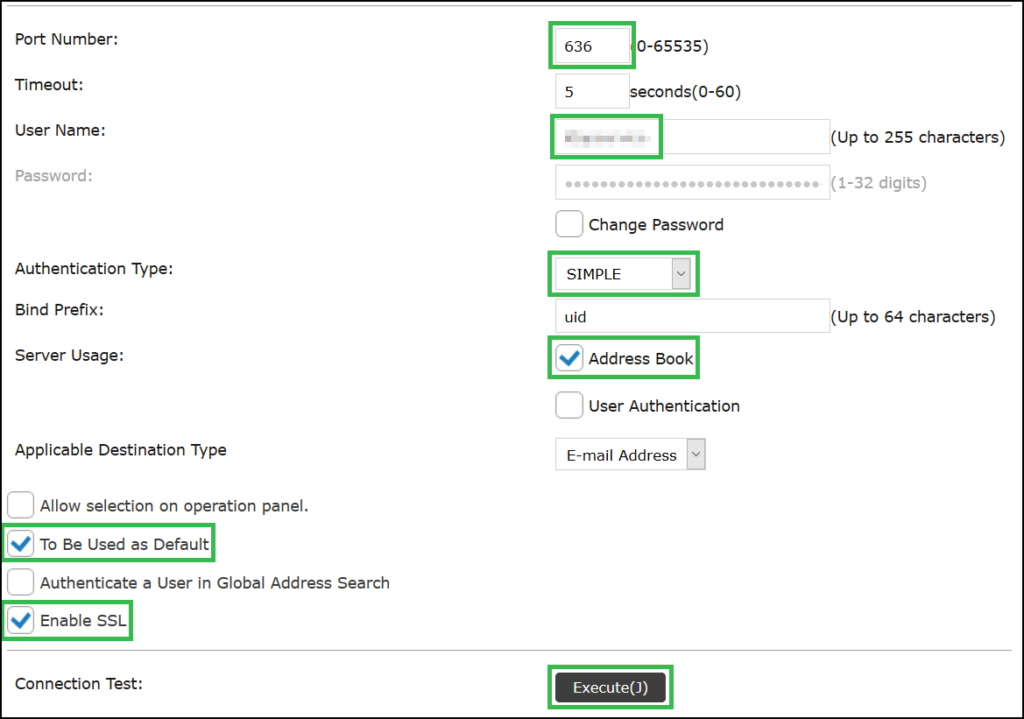Screen dimensions: 1024x719
Task: Enable Allow selection on operation panel
Action: coord(20,505)
